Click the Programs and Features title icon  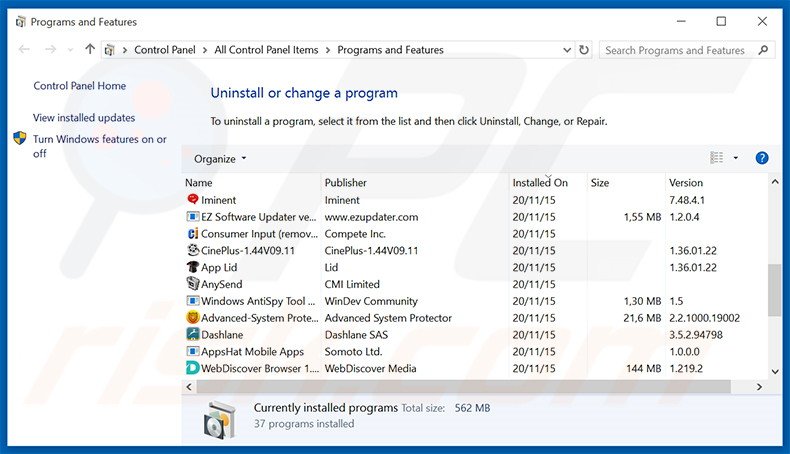coord(20,22)
